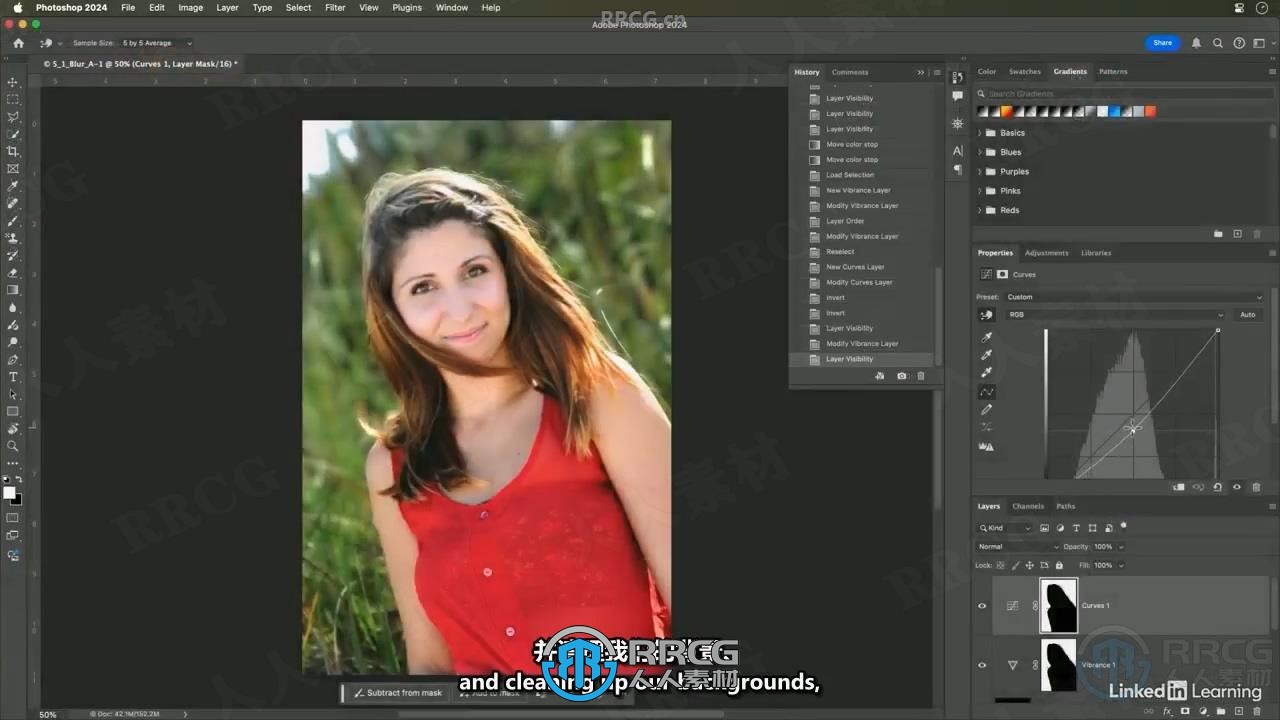Toggle lock position for the layer
The width and height of the screenshot is (1280, 720).
[1029, 565]
